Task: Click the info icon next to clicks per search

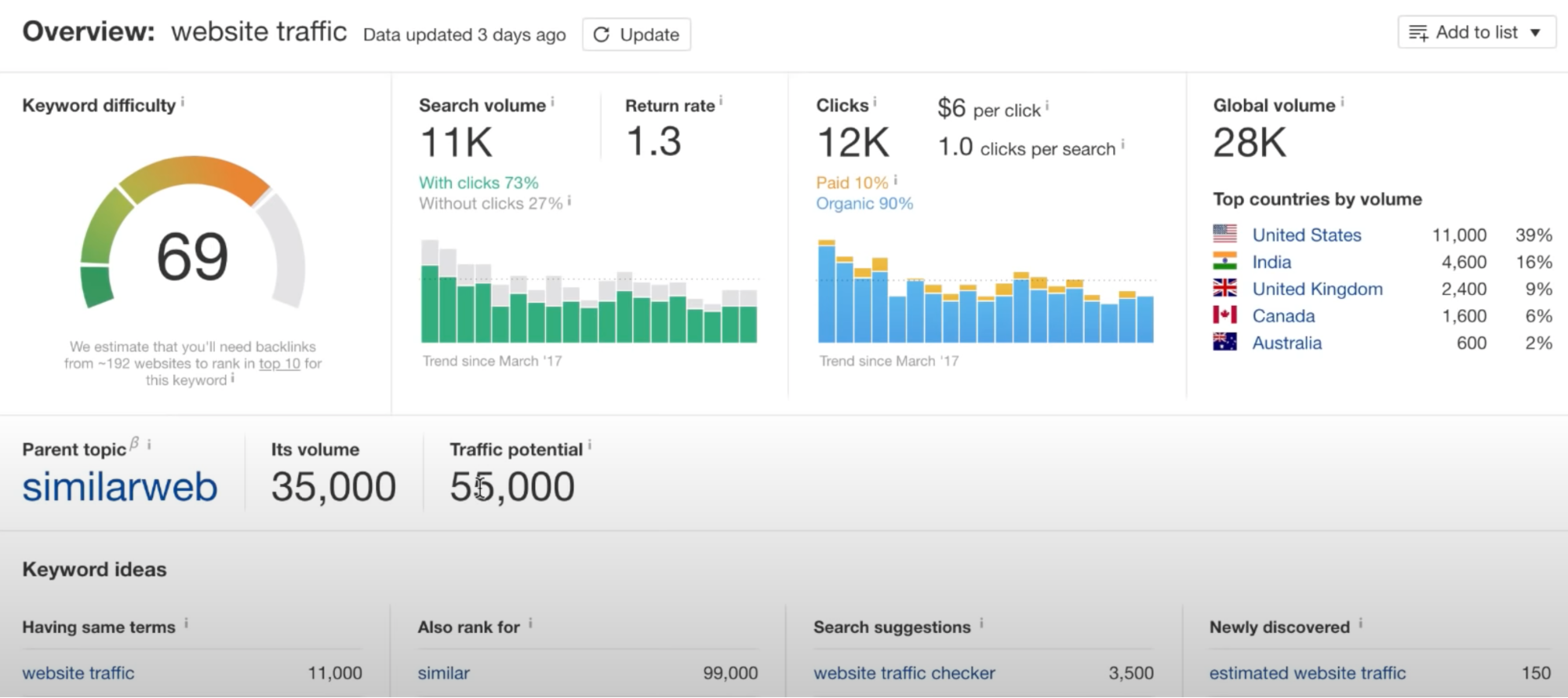Action: 1122,144
